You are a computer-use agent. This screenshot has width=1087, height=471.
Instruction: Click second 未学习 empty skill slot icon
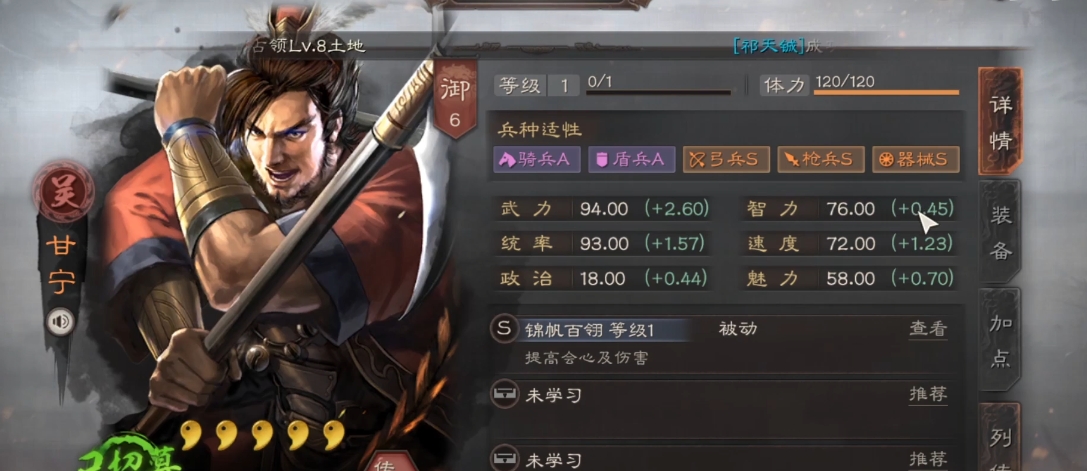[503, 459]
